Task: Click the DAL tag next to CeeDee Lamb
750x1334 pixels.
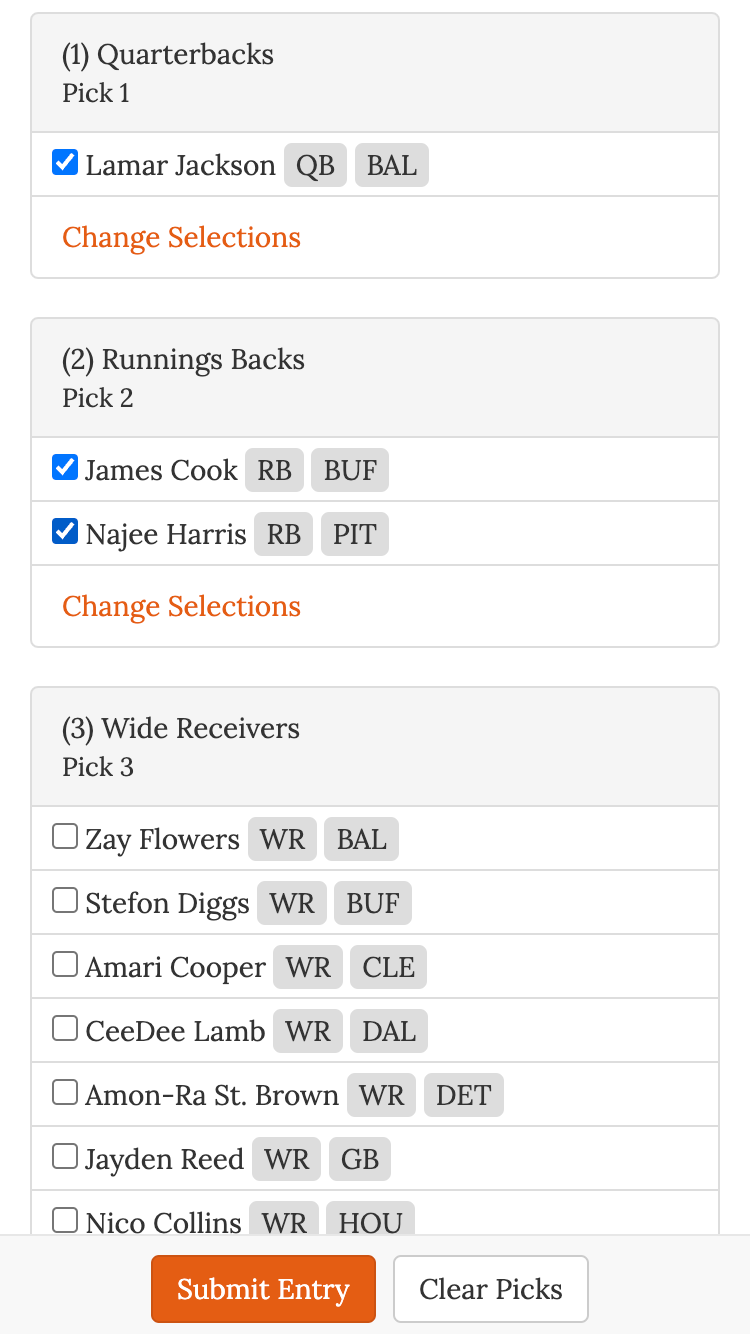Action: 389,1032
